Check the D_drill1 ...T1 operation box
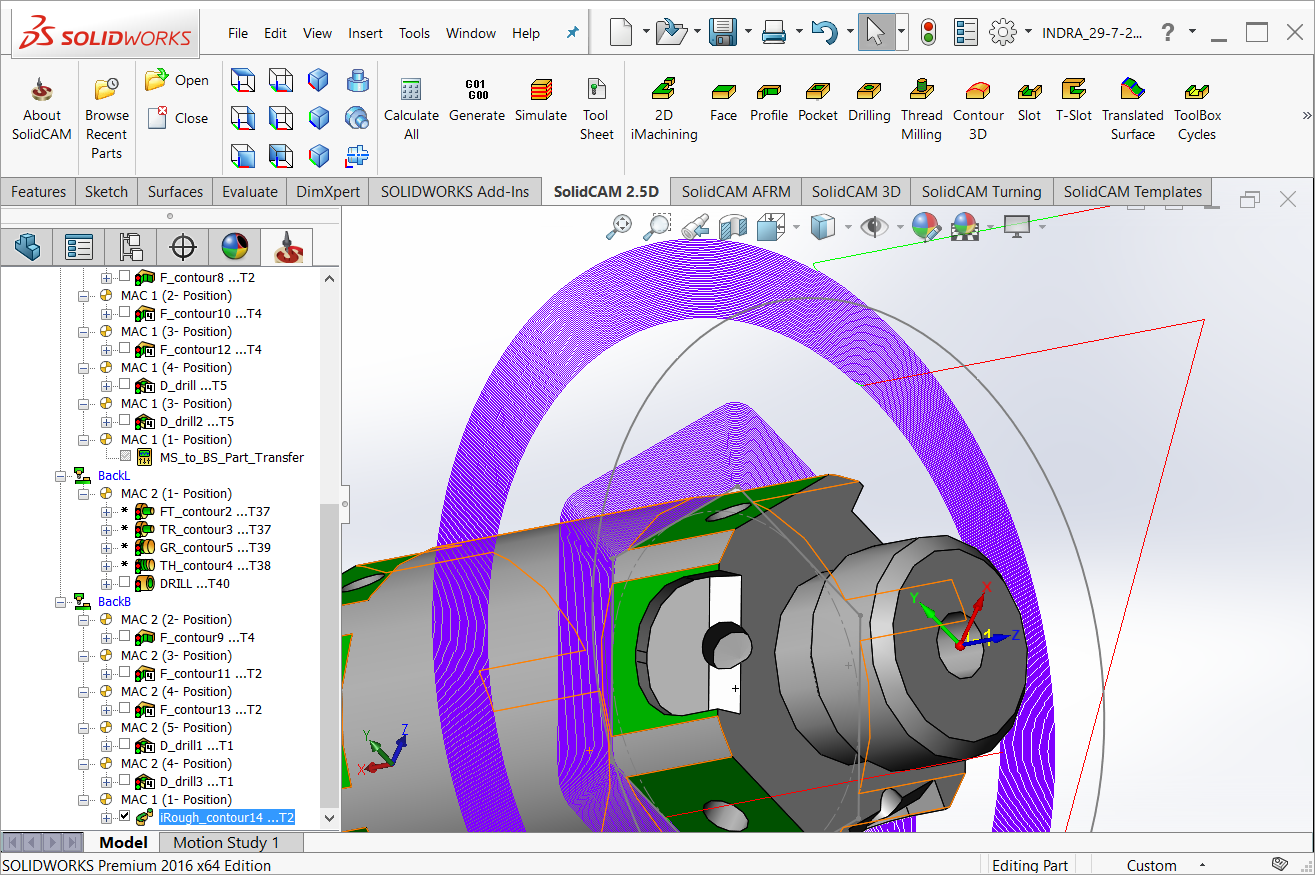Screen dimensions: 1315x875 (124, 745)
